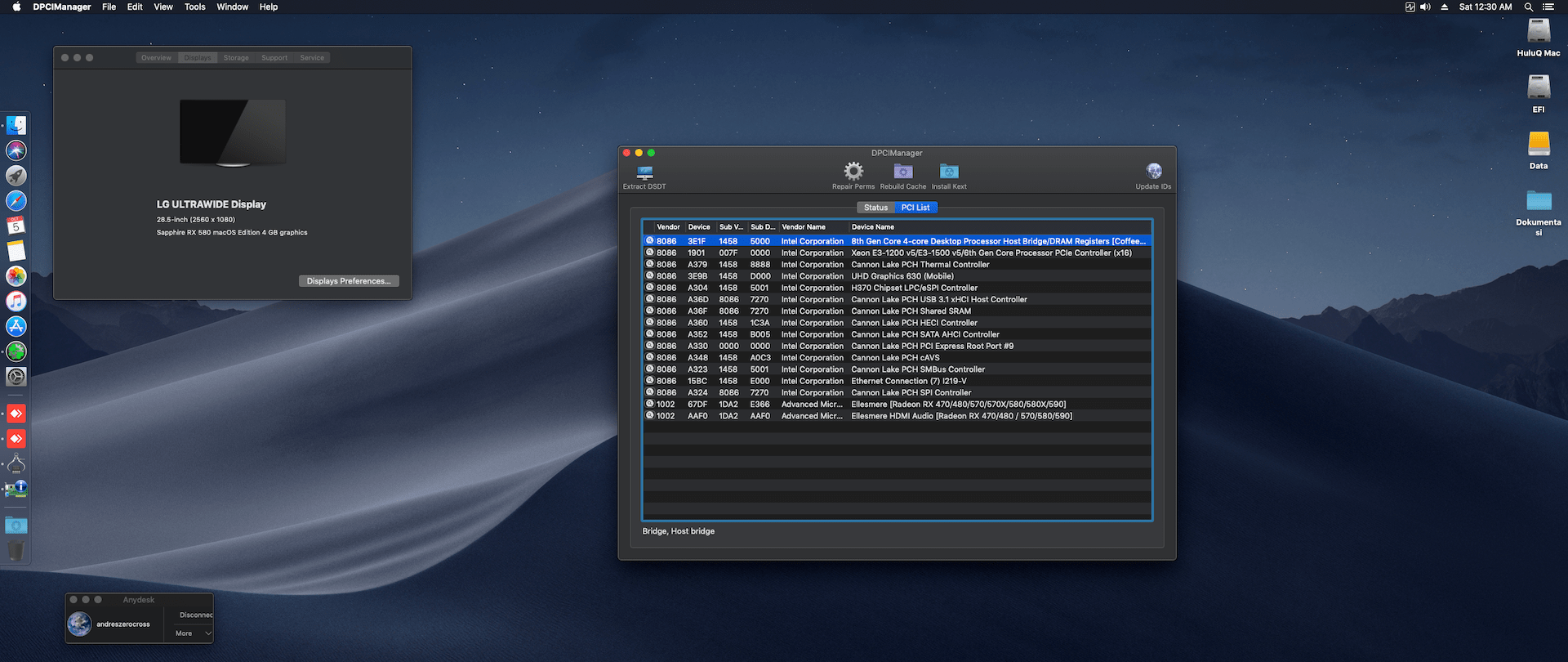1568x662 pixels.
Task: Open Install Kext in DPCIManager toolbar
Action: (949, 171)
